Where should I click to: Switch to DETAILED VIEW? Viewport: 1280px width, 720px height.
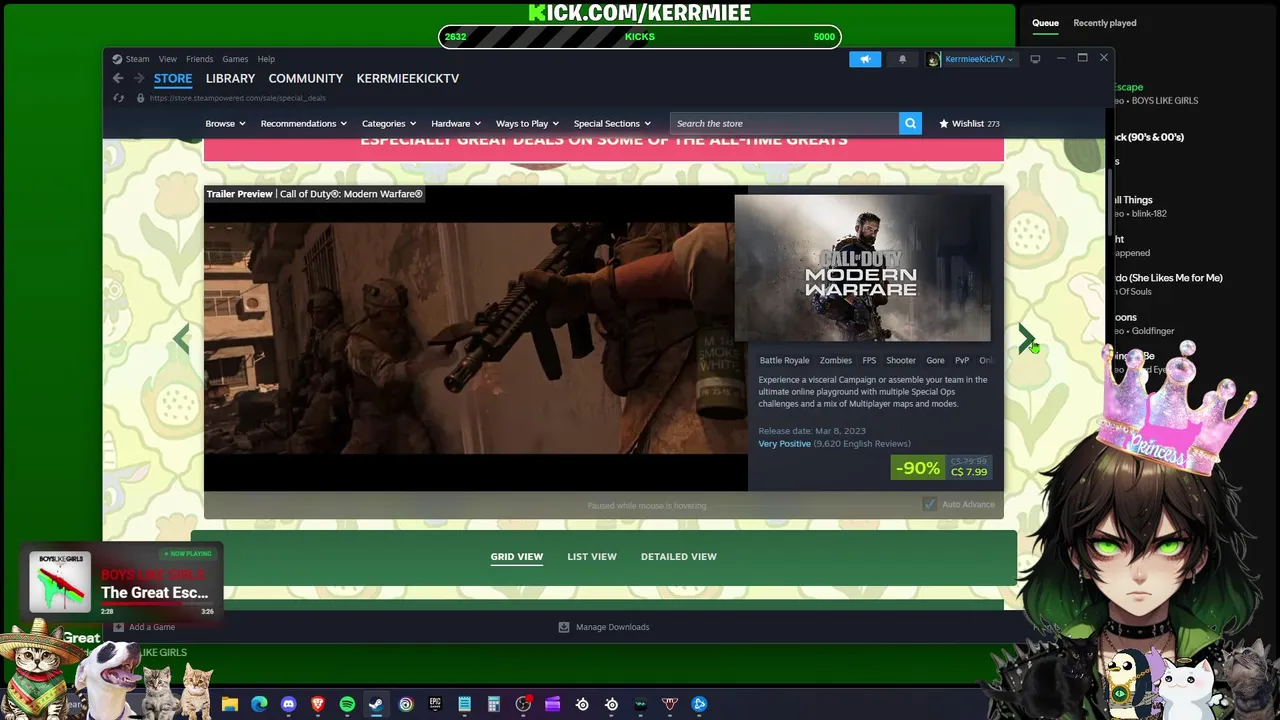(x=679, y=556)
